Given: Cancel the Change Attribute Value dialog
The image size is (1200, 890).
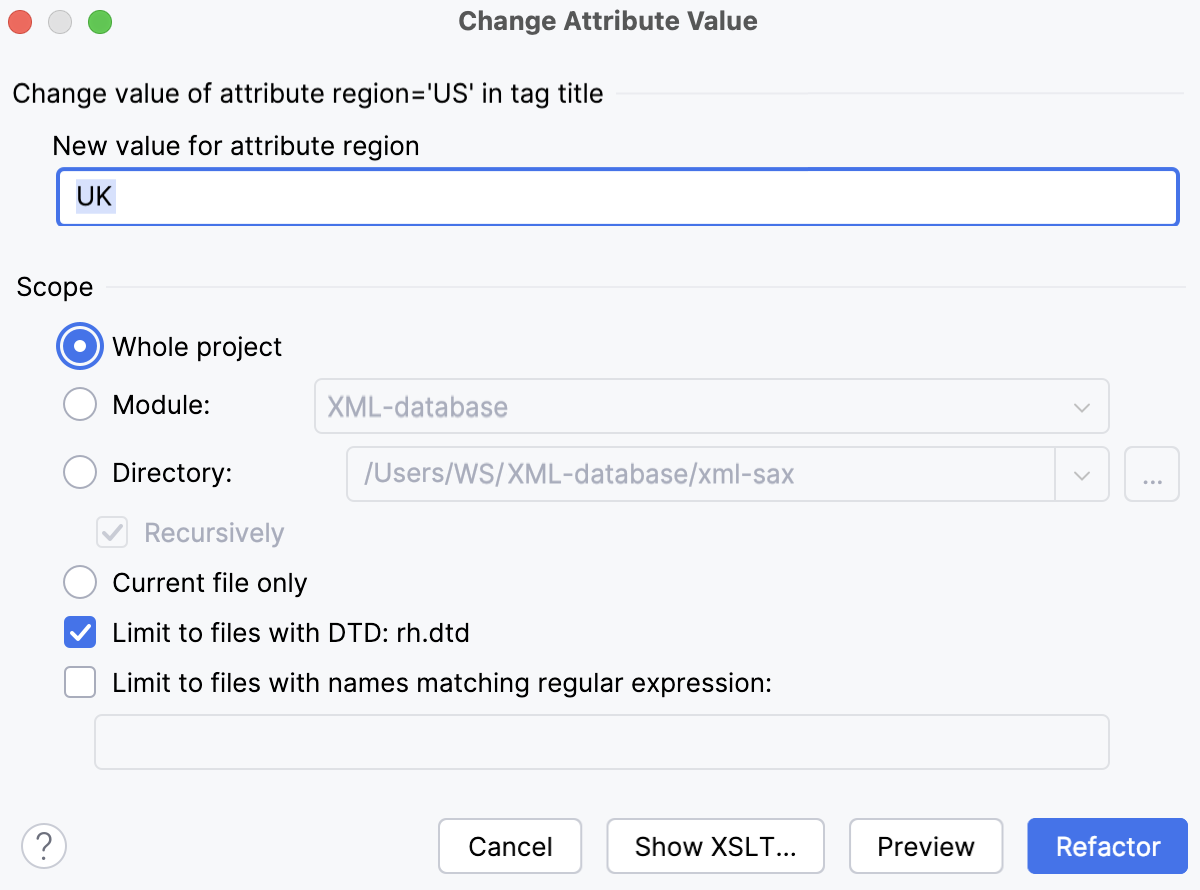Looking at the screenshot, I should point(510,846).
